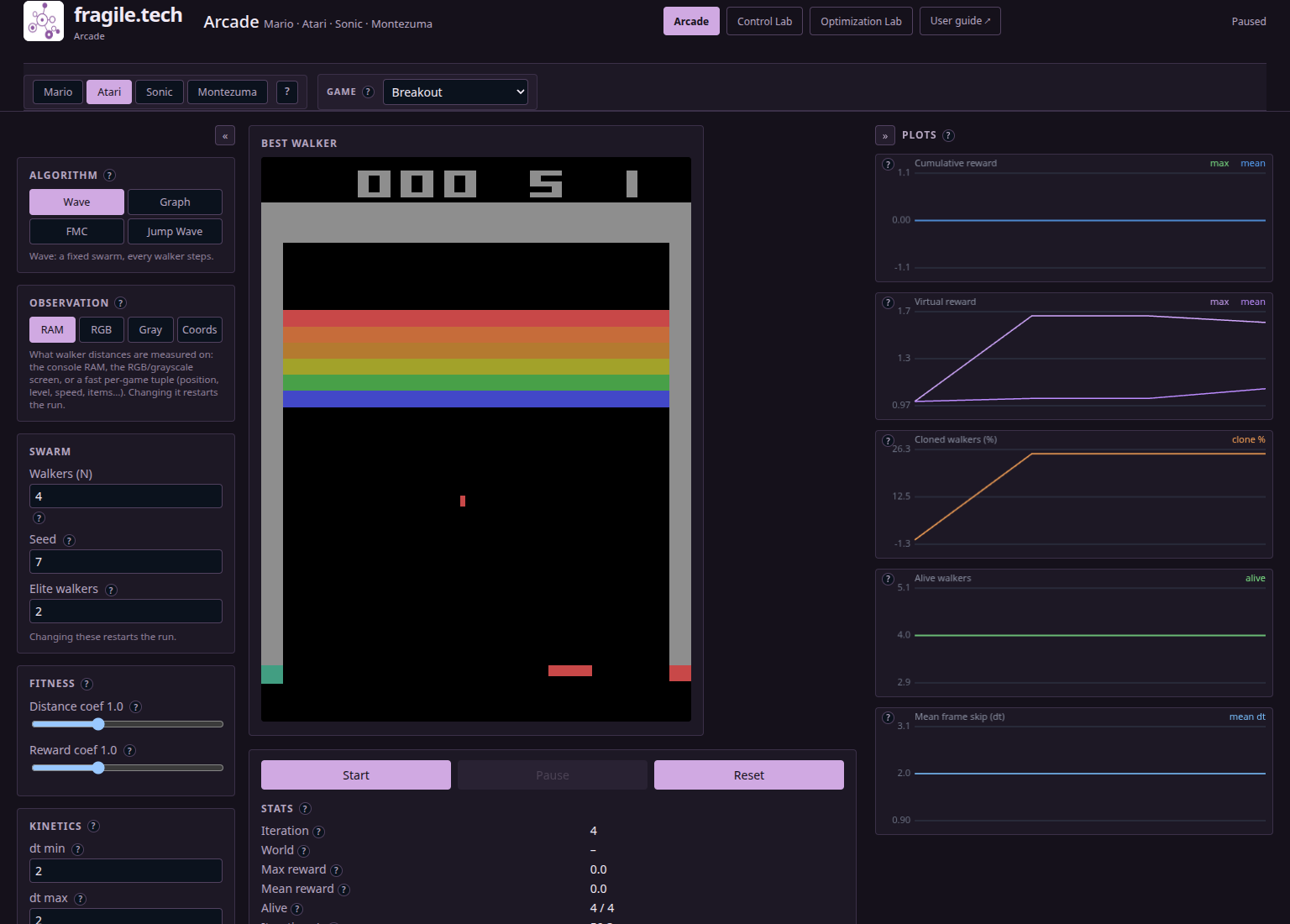Click help icon beside OBSERVATION heading
This screenshot has width=1290, height=924.
[120, 302]
